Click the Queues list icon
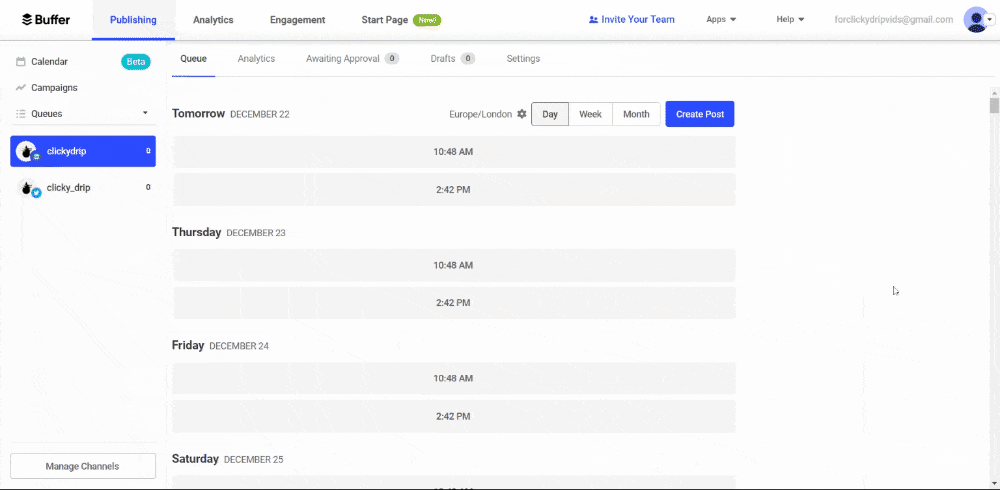Viewport: 1000px width, 490px height. pyautogui.click(x=20, y=114)
